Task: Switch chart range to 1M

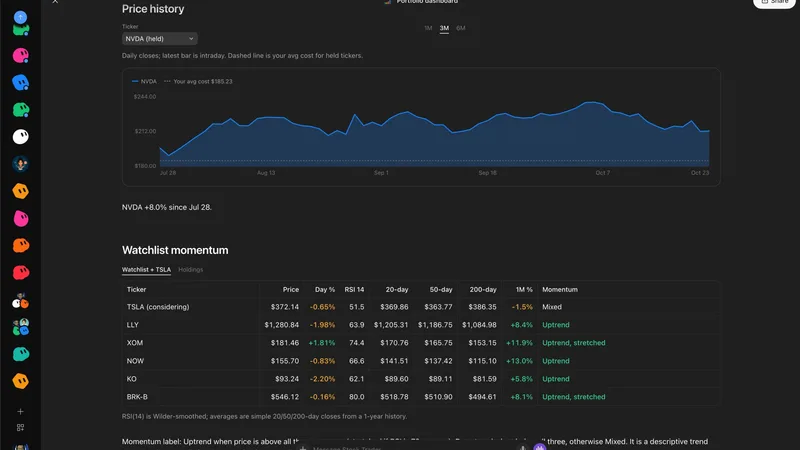Action: tap(428, 28)
